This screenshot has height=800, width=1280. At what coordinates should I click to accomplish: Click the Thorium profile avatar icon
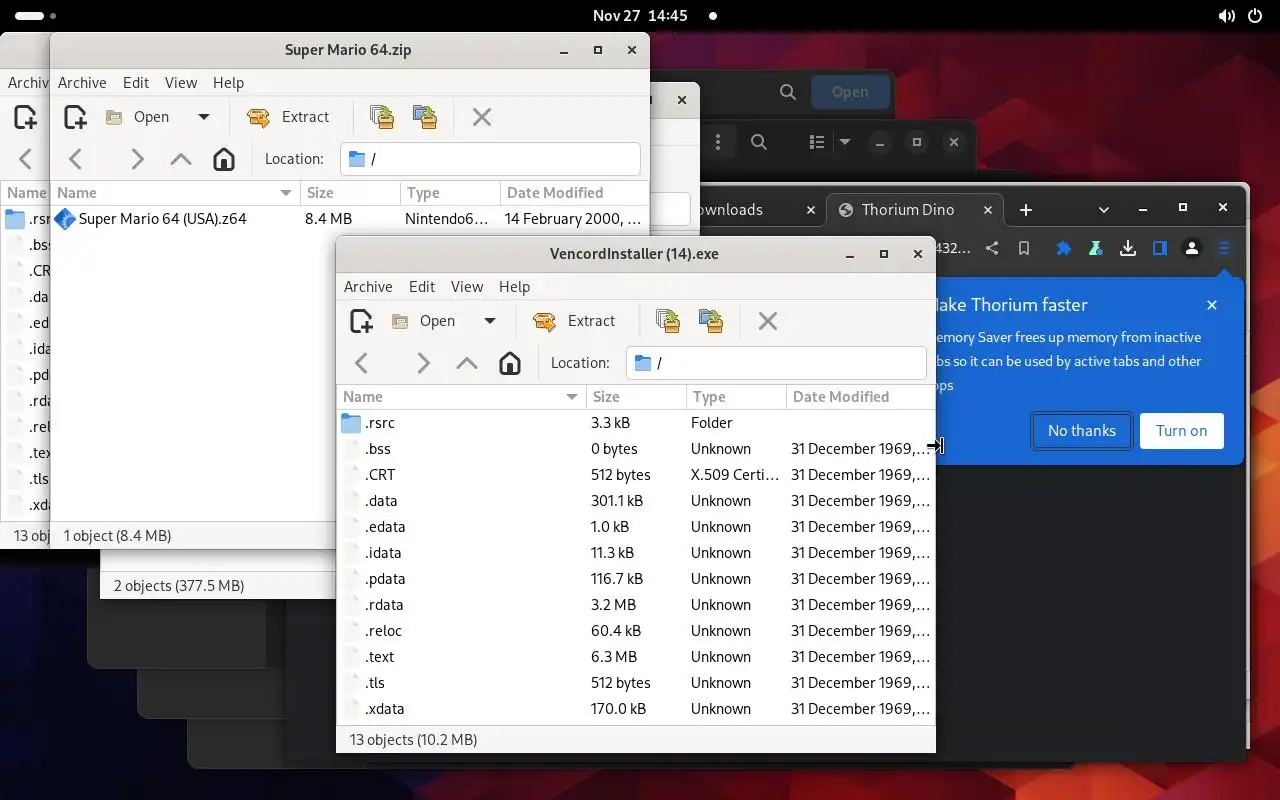point(1192,249)
